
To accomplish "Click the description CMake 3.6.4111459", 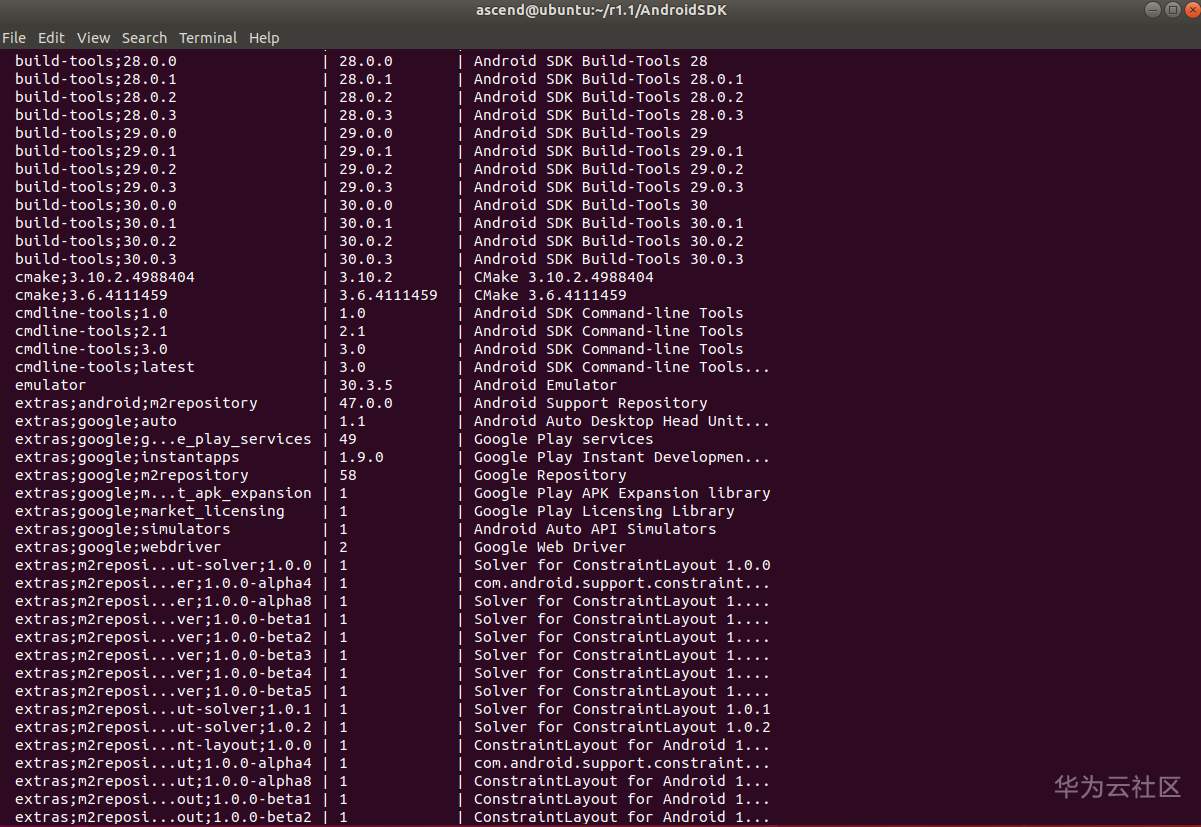I will point(550,295).
